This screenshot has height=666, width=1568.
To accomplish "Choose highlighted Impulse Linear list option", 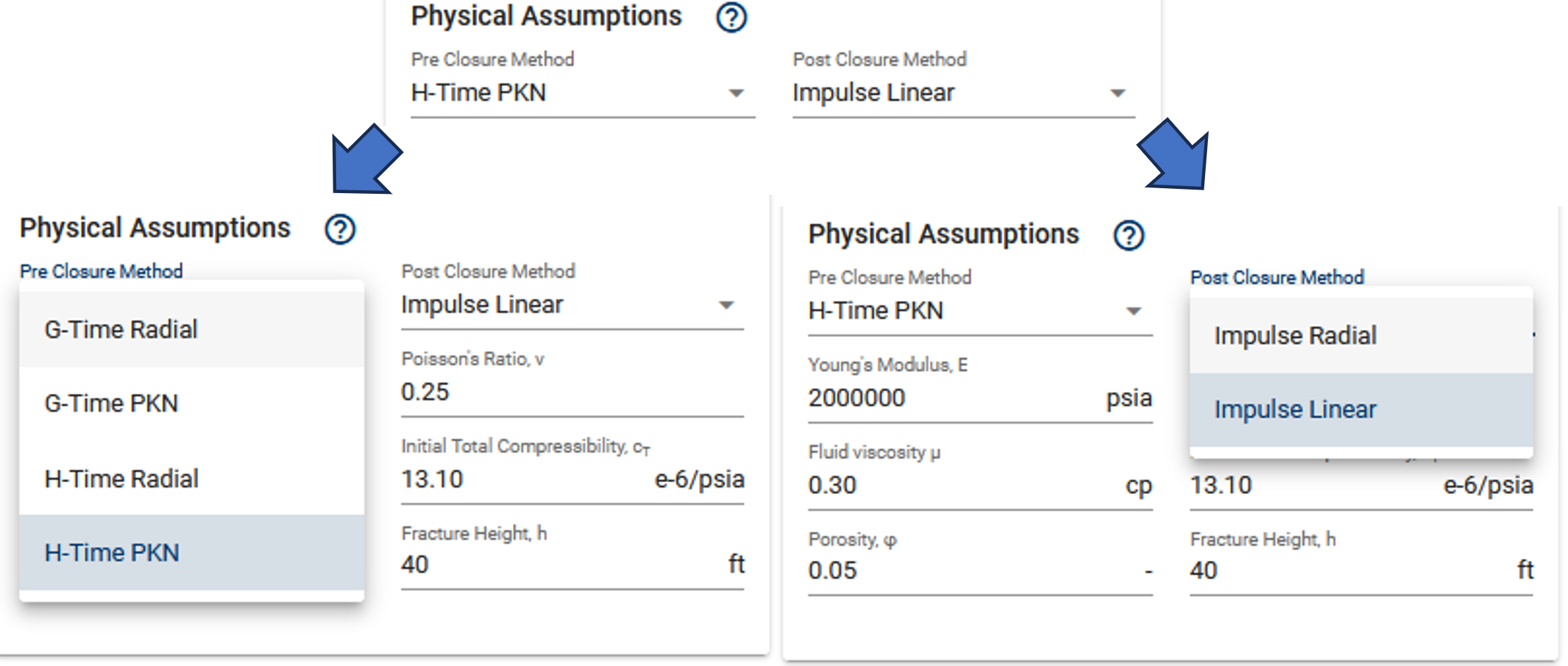I will point(1361,409).
